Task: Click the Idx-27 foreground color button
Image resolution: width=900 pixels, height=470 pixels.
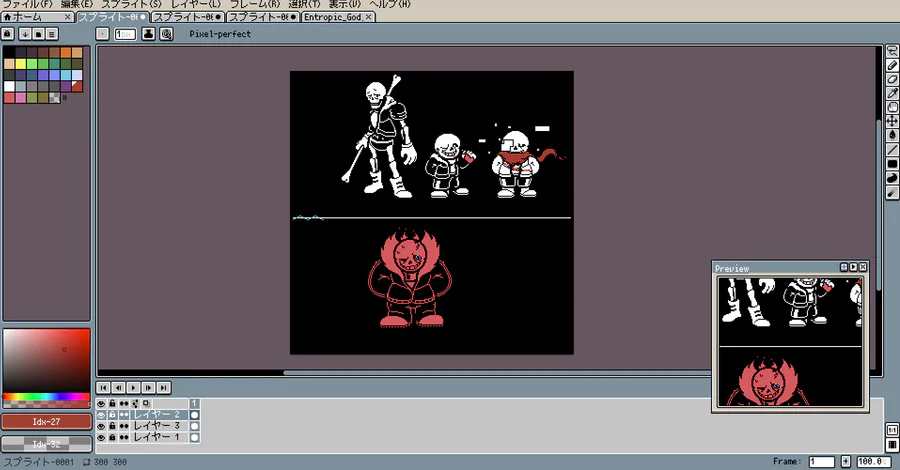Action: coord(46,422)
